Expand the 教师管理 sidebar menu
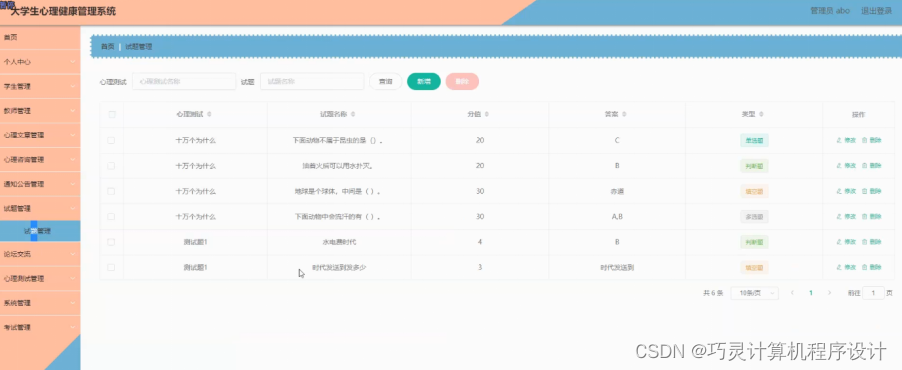 (40, 110)
